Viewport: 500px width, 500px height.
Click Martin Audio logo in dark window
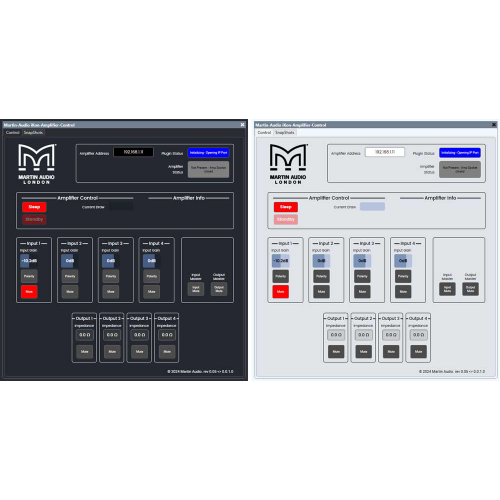(37, 164)
